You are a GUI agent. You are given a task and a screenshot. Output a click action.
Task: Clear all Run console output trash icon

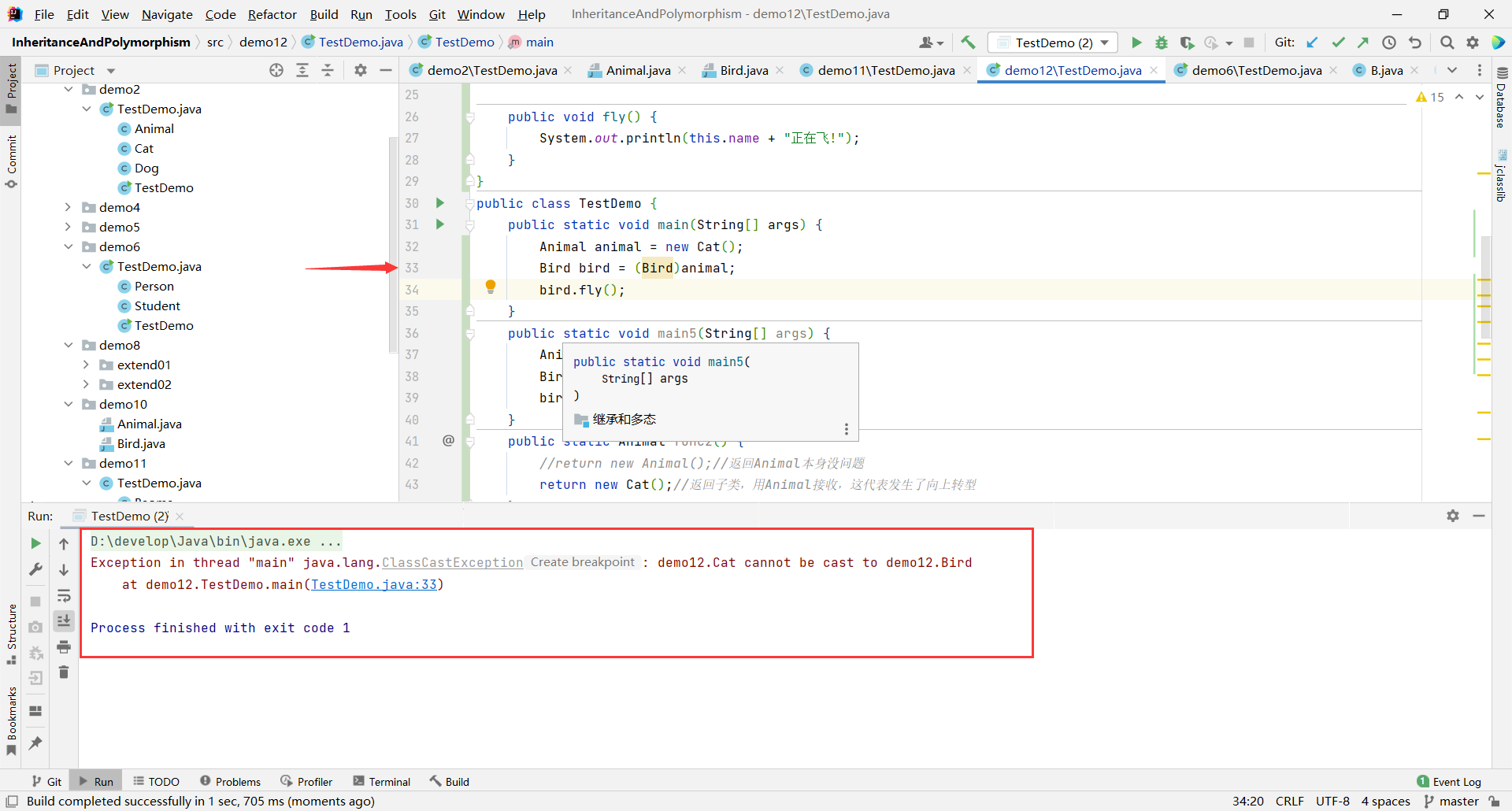(x=64, y=672)
